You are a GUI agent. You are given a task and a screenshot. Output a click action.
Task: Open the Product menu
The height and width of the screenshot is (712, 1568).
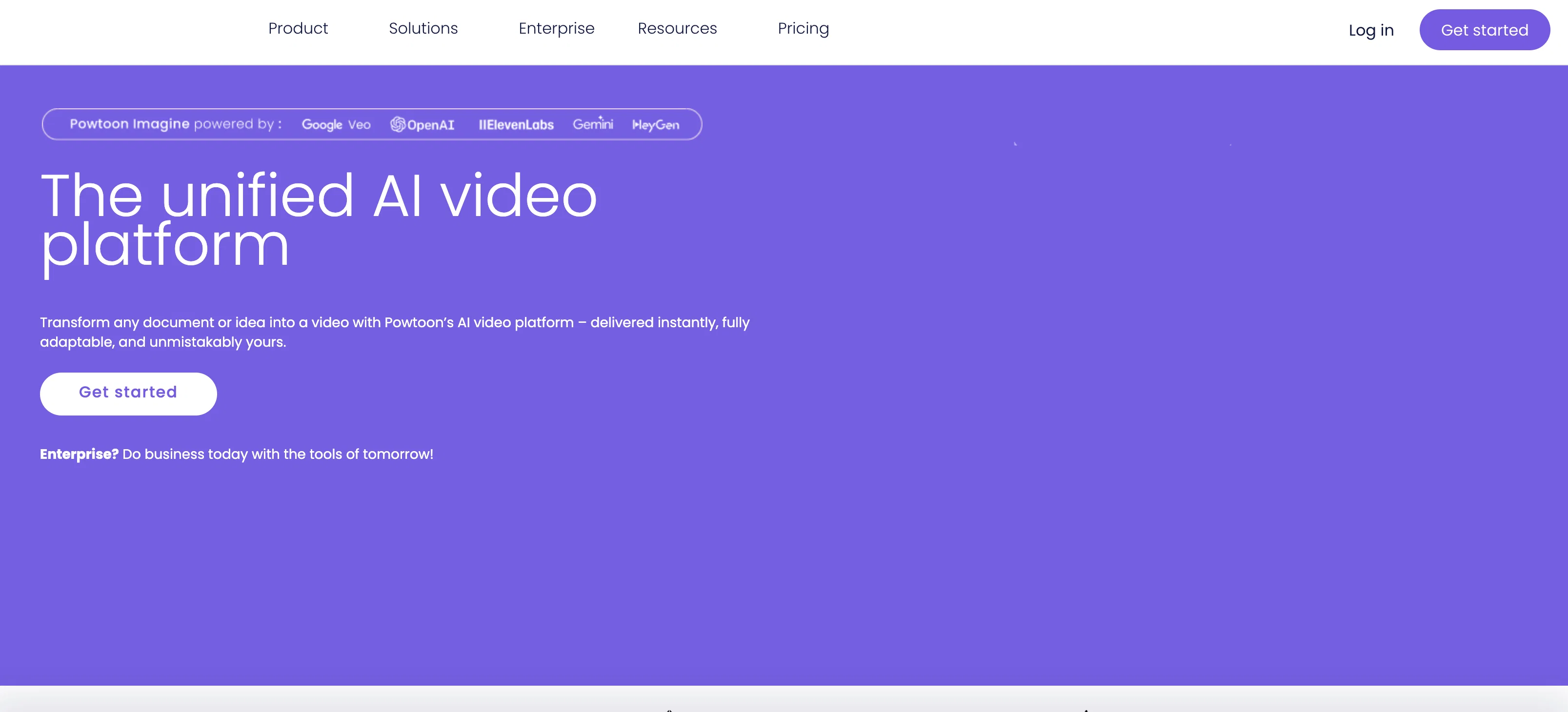[x=298, y=29]
